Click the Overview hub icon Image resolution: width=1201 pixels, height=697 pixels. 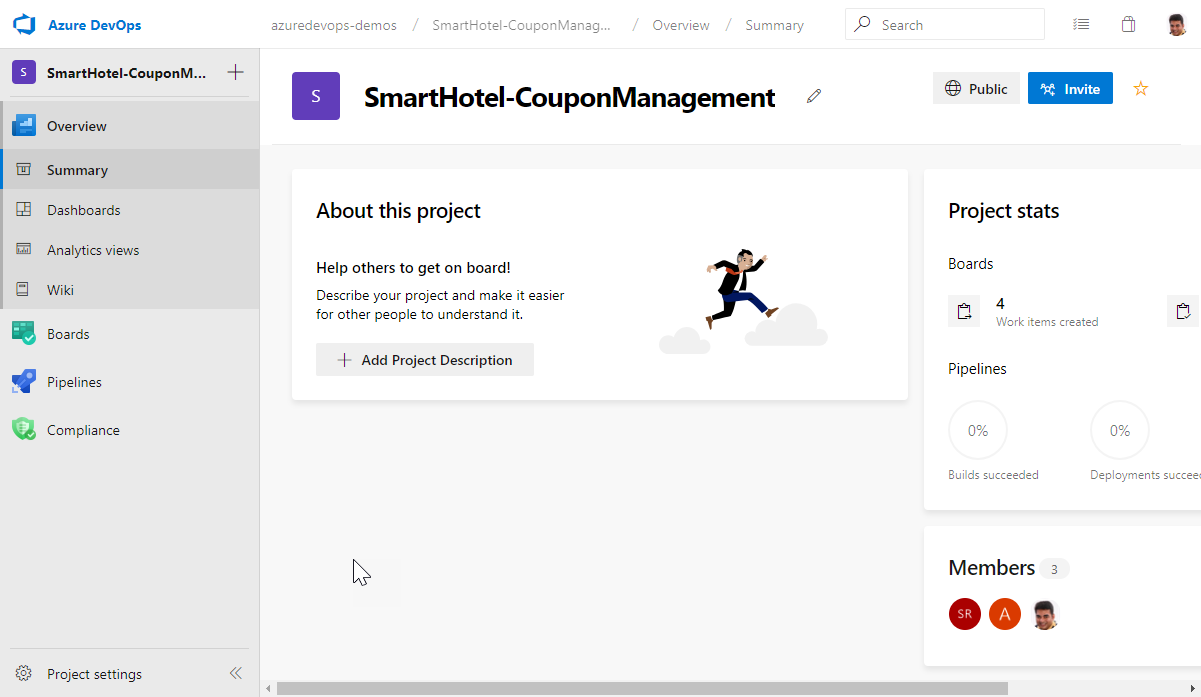(24, 126)
